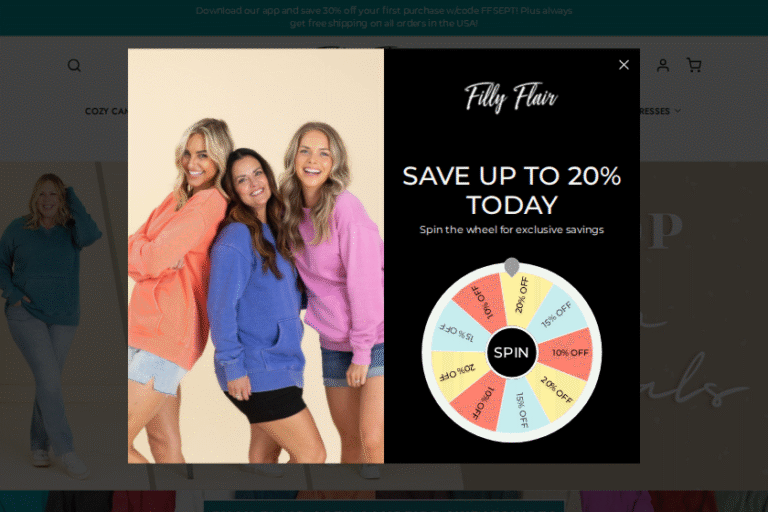Click the SPIN button on the wheel

(x=511, y=352)
